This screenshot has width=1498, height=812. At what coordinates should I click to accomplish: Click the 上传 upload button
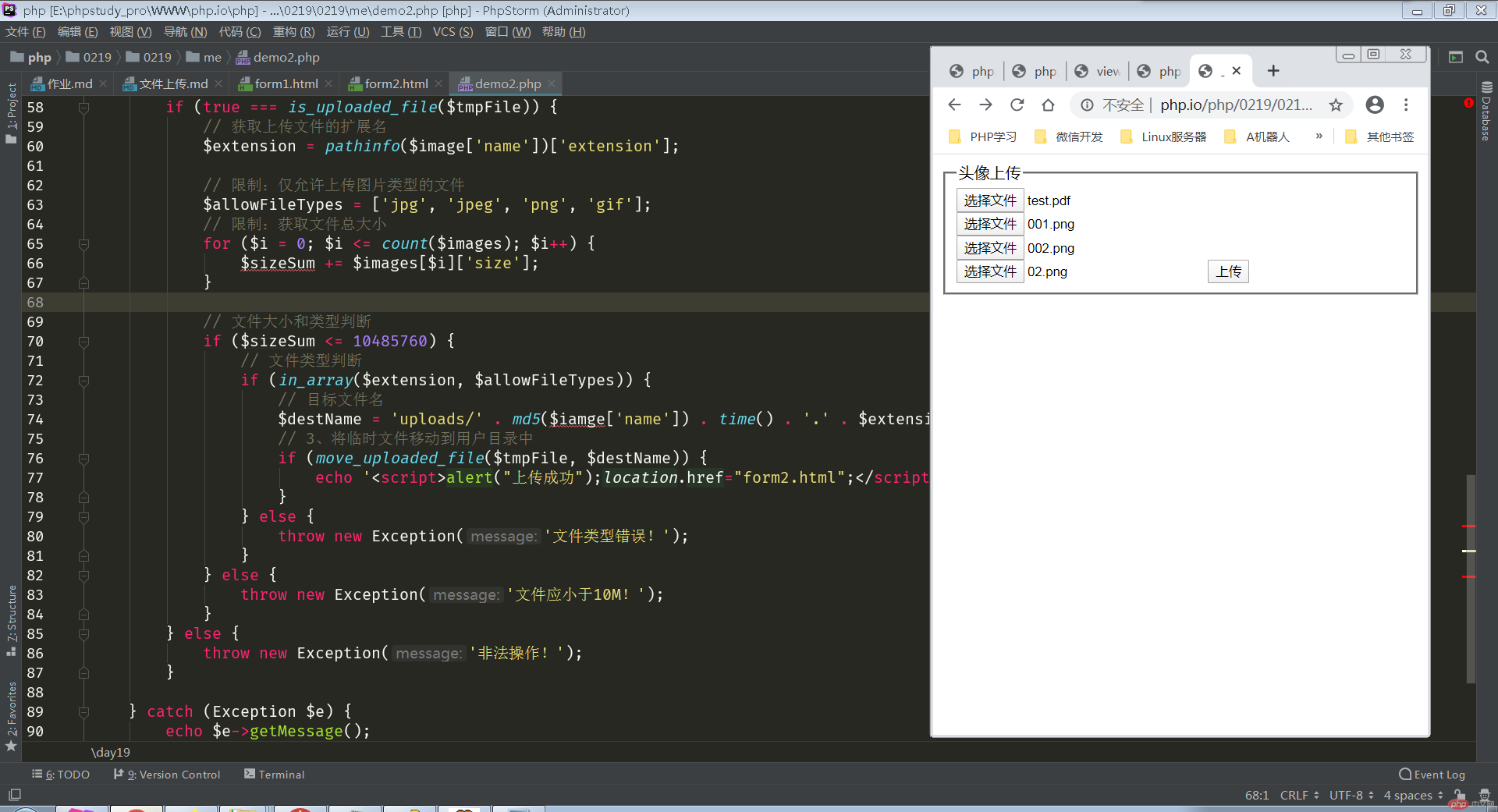pos(1228,271)
